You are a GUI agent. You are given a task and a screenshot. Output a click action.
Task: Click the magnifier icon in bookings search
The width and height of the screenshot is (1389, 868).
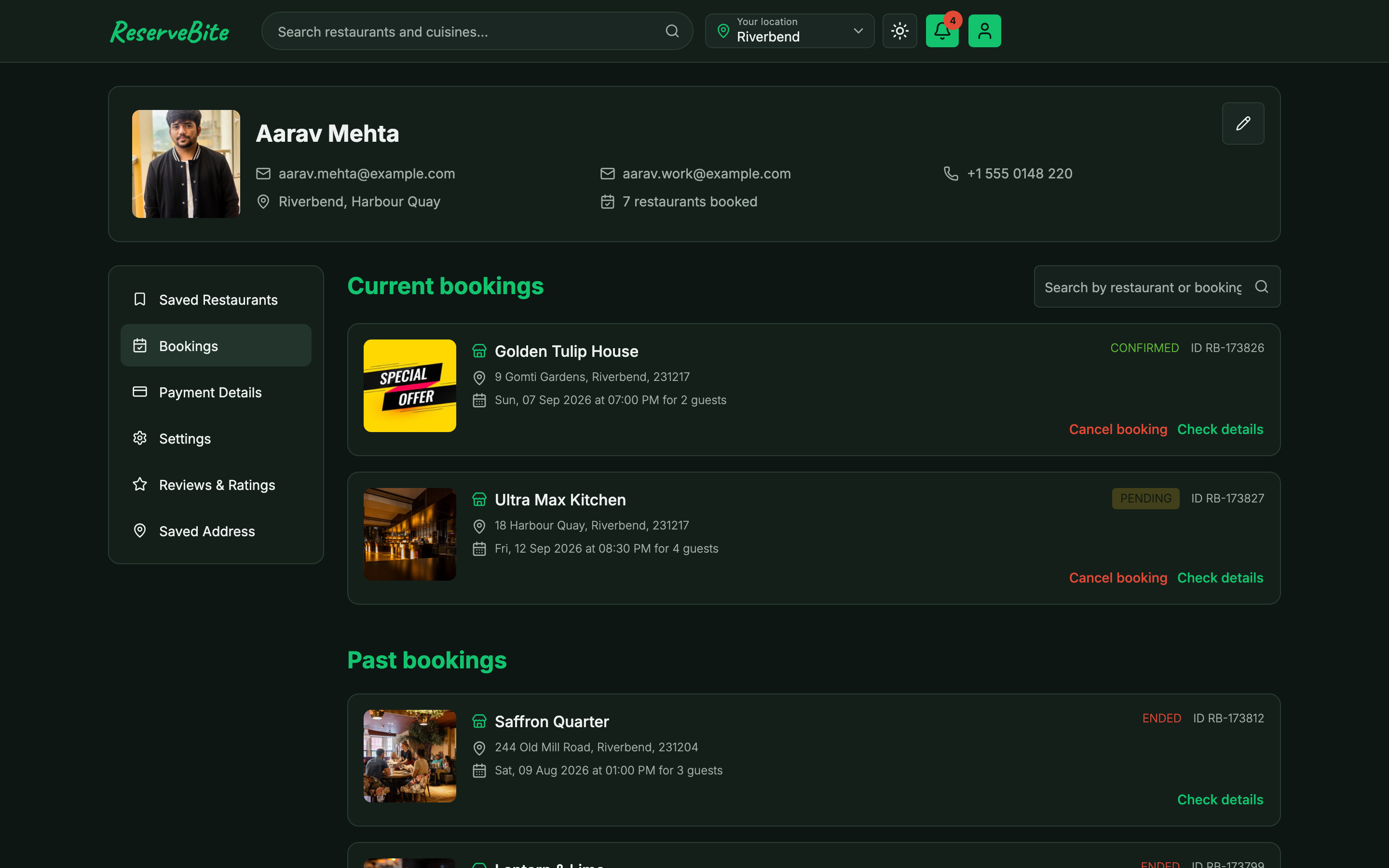tap(1261, 286)
